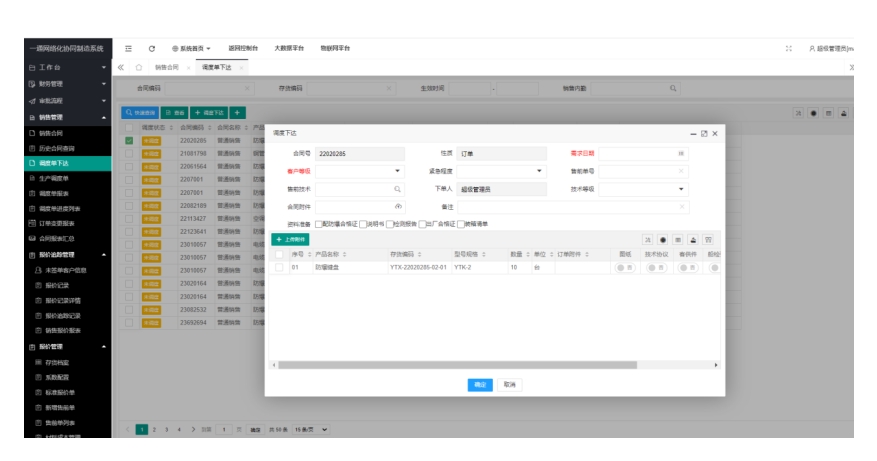Click the 确定 button in dialog
Screen dimensions: 877x461
point(480,384)
